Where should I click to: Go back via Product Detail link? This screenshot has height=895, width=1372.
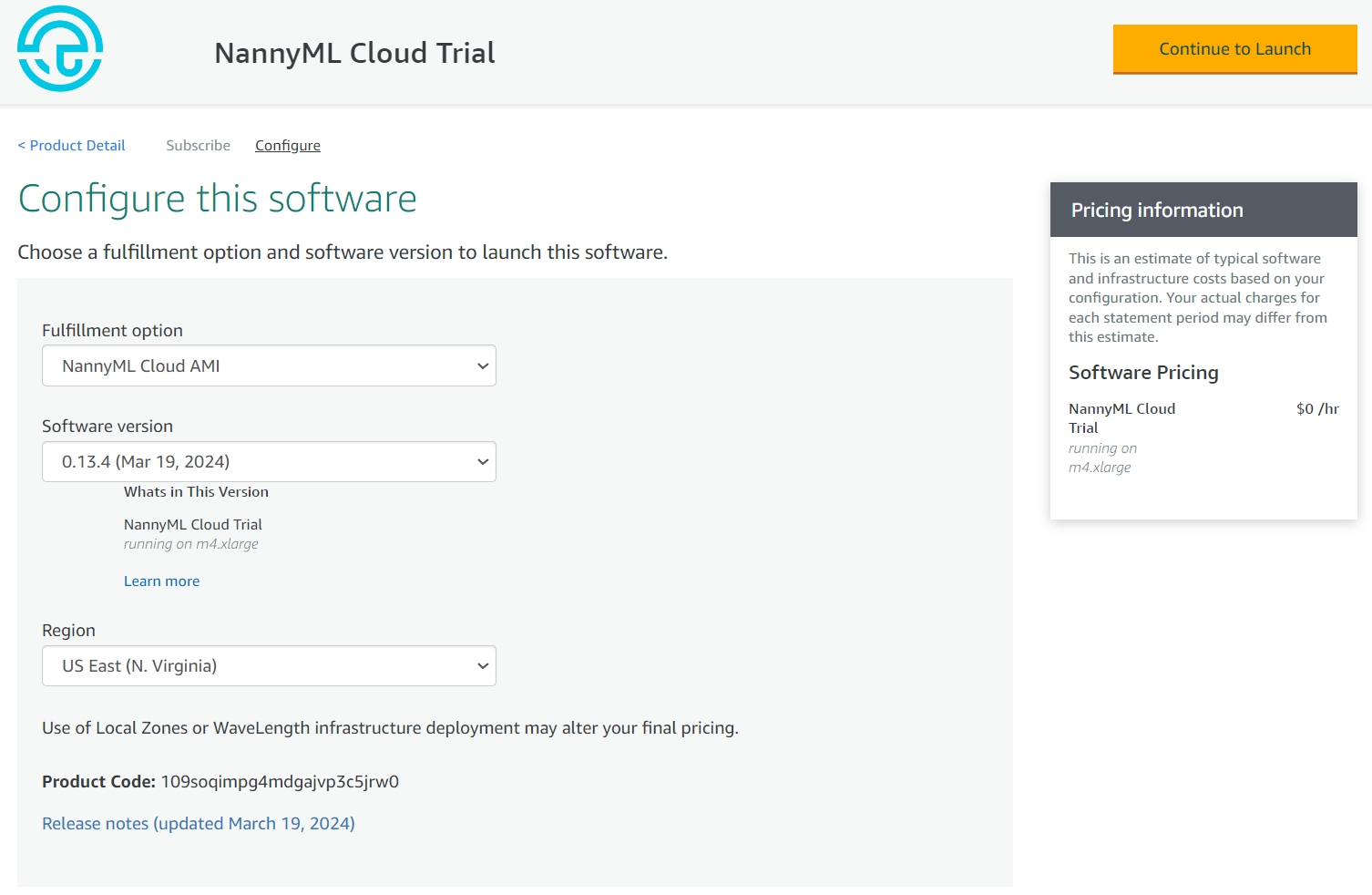pyautogui.click(x=72, y=146)
